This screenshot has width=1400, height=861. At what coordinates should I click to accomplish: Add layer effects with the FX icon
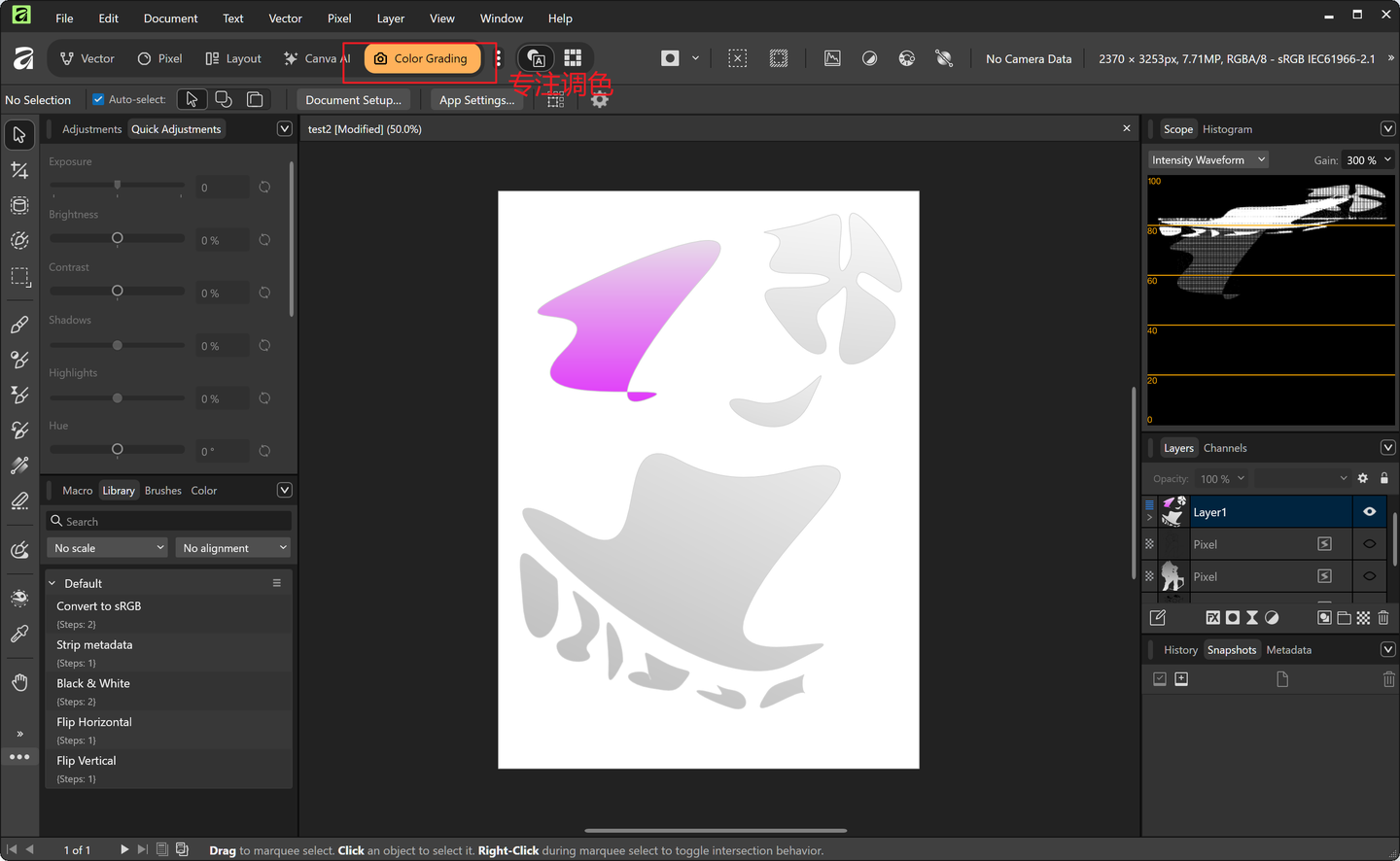pos(1212,617)
